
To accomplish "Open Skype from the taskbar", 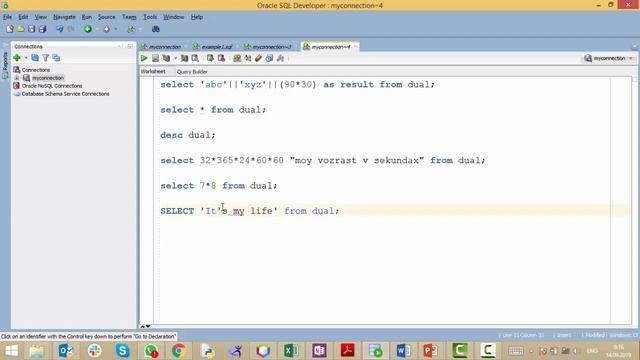I will click(x=122, y=351).
